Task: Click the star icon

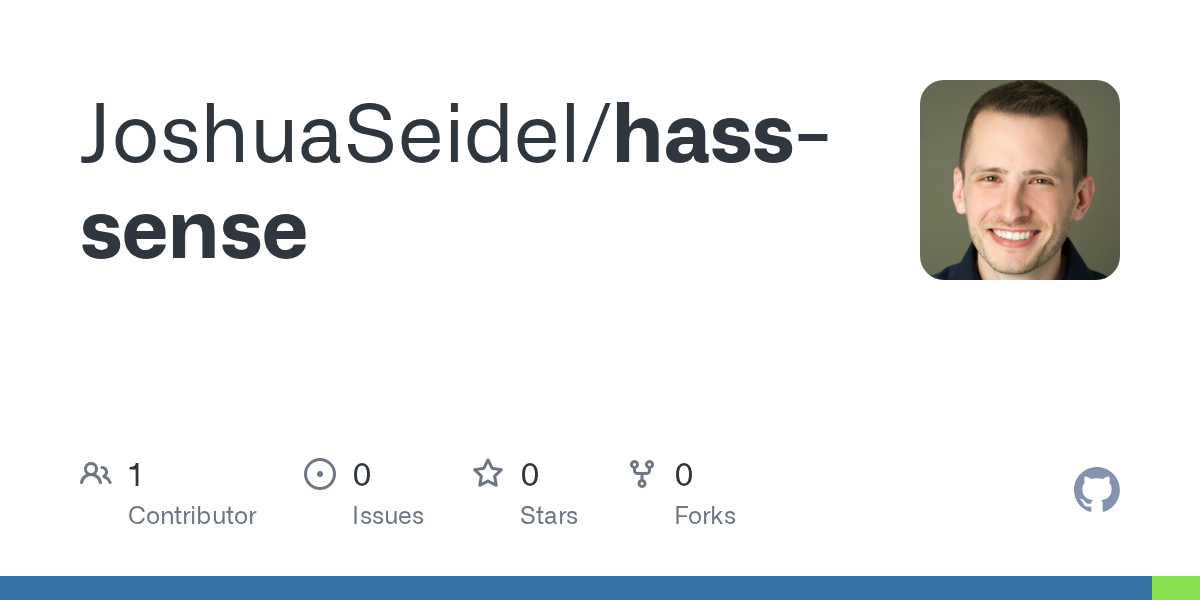Action: coord(488,474)
